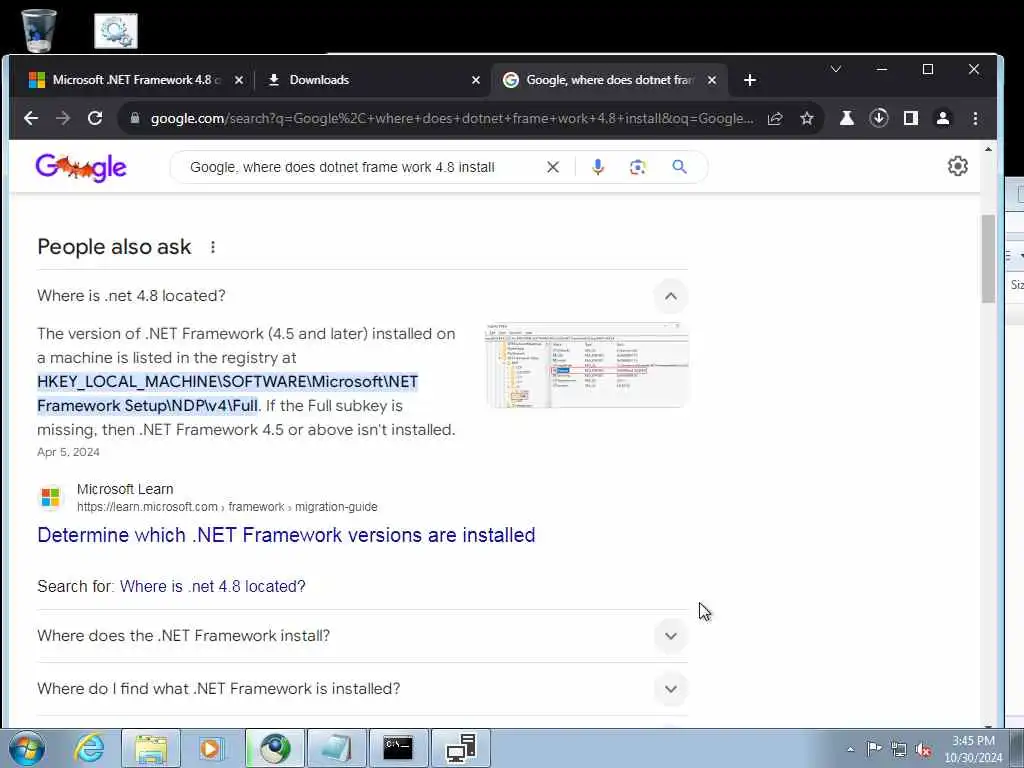This screenshot has width=1024, height=768.
Task: Open the Chrome Labs flask icon
Action: pos(847,118)
